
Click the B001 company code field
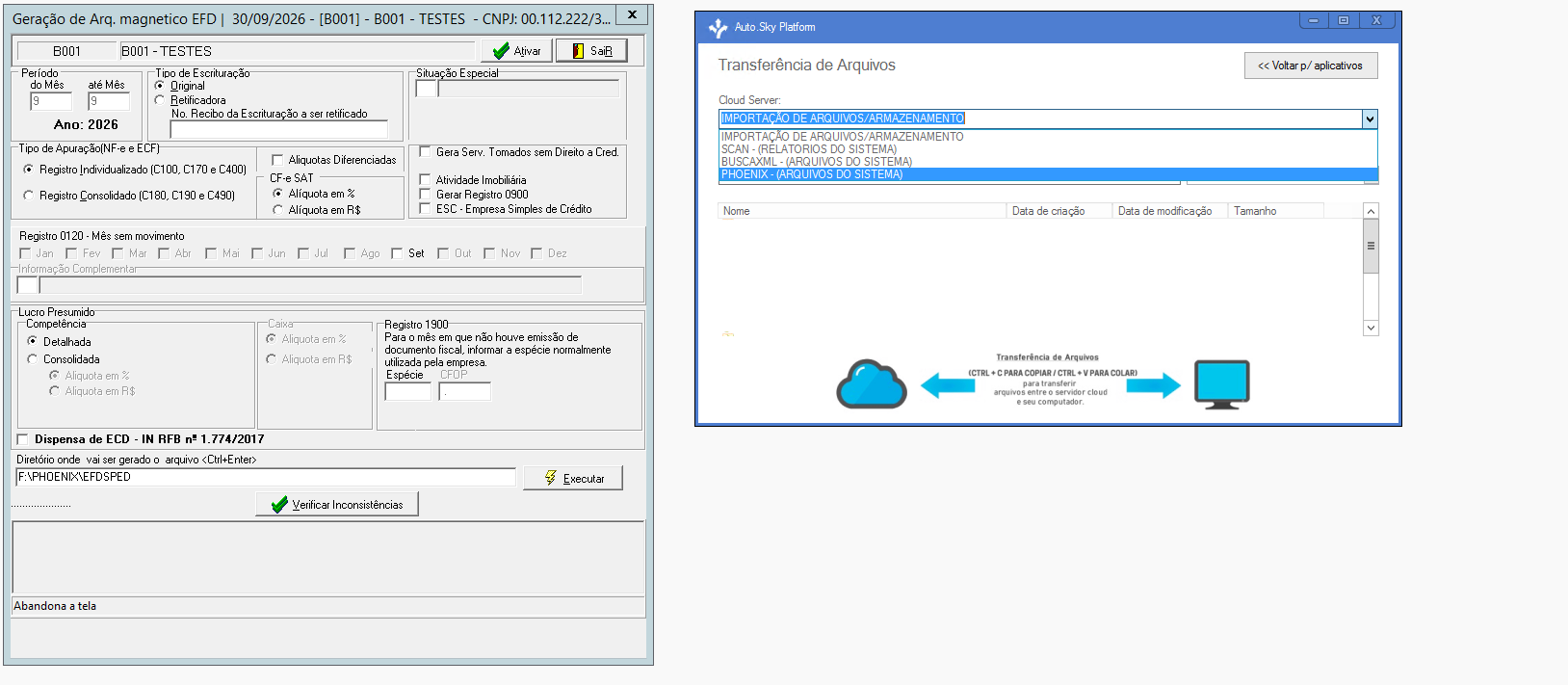[67, 51]
